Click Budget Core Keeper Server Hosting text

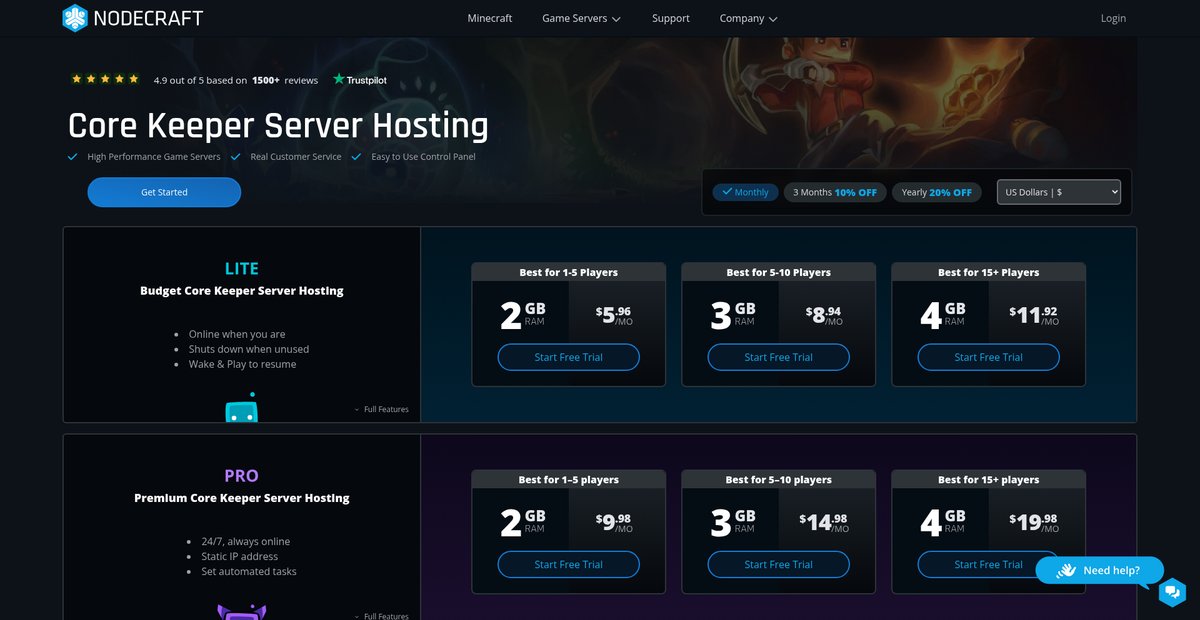[x=241, y=291]
